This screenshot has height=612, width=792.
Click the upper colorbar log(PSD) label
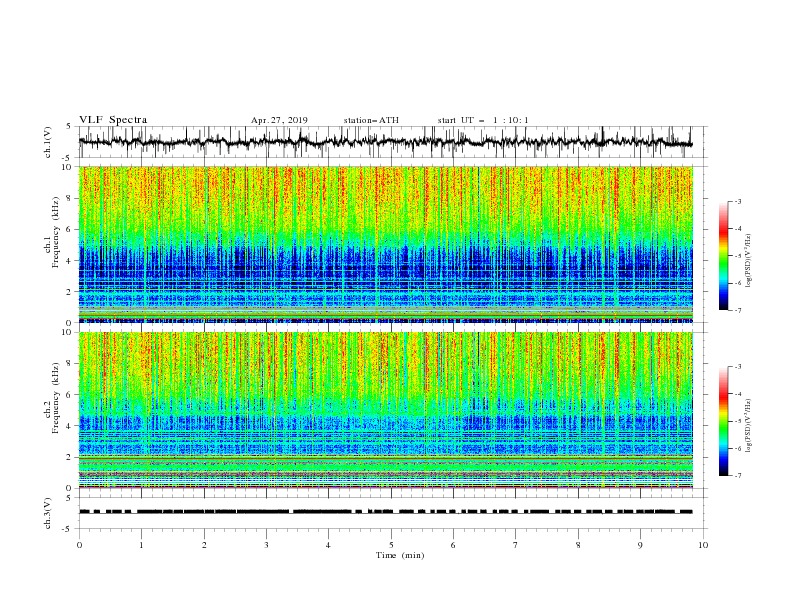coord(749,261)
